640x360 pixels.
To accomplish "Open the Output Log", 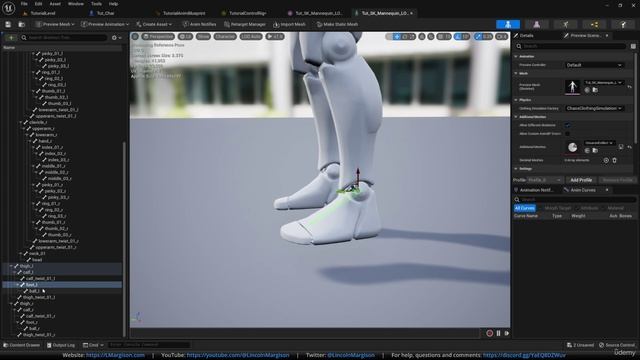I will (x=60, y=345).
